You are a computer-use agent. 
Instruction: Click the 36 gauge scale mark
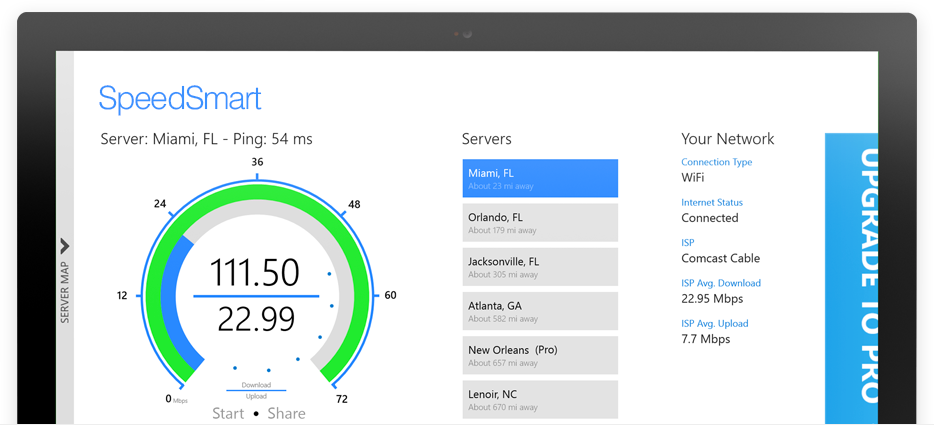pyautogui.click(x=257, y=162)
